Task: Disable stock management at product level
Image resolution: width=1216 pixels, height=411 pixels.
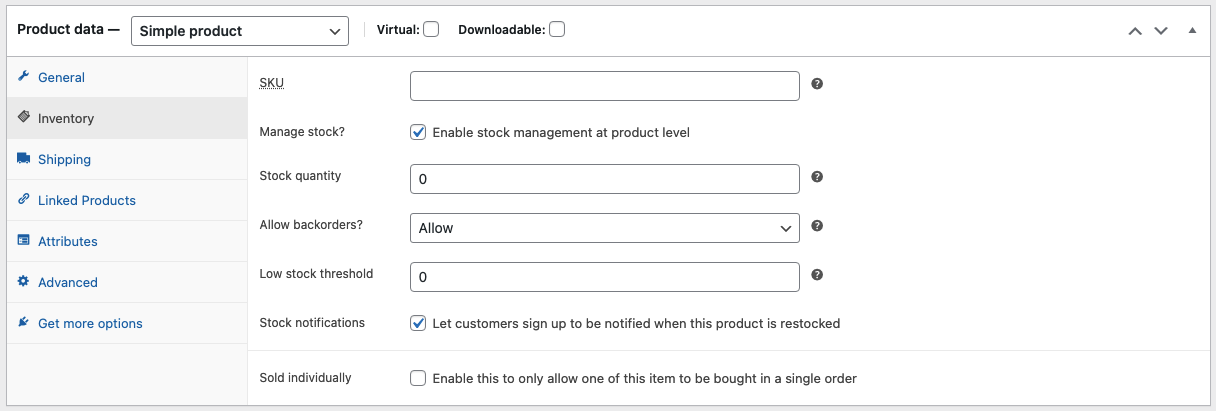Action: [x=419, y=132]
